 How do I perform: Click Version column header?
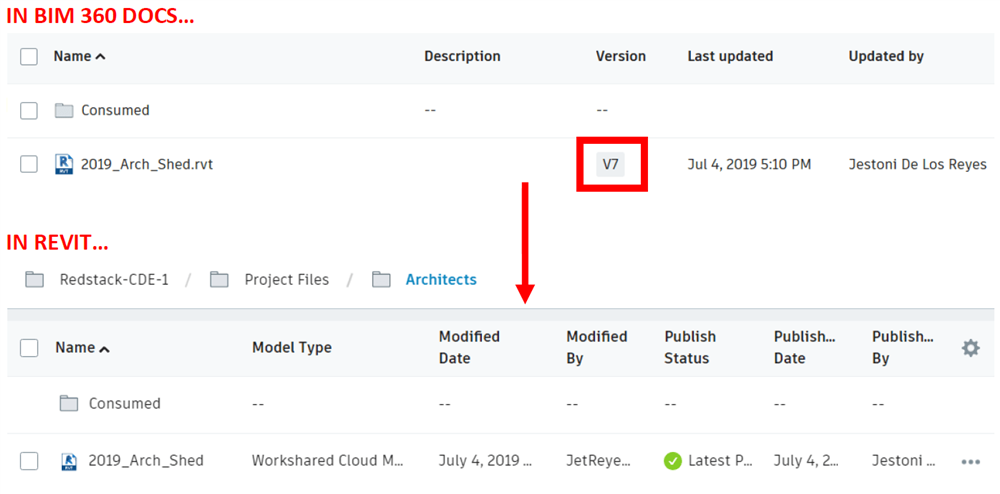[x=621, y=56]
